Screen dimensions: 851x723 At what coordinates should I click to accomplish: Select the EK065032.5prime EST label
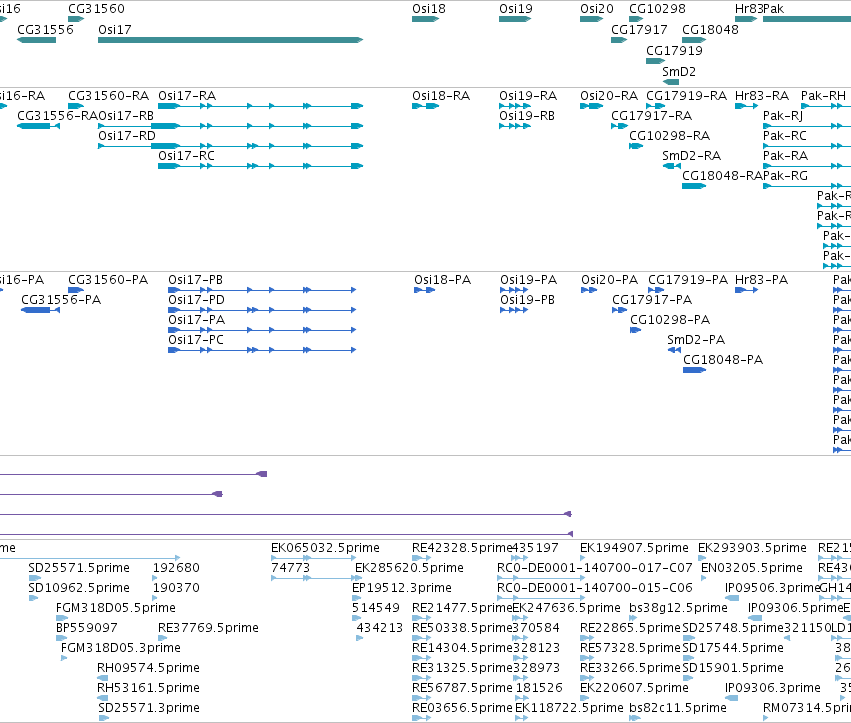(326, 548)
